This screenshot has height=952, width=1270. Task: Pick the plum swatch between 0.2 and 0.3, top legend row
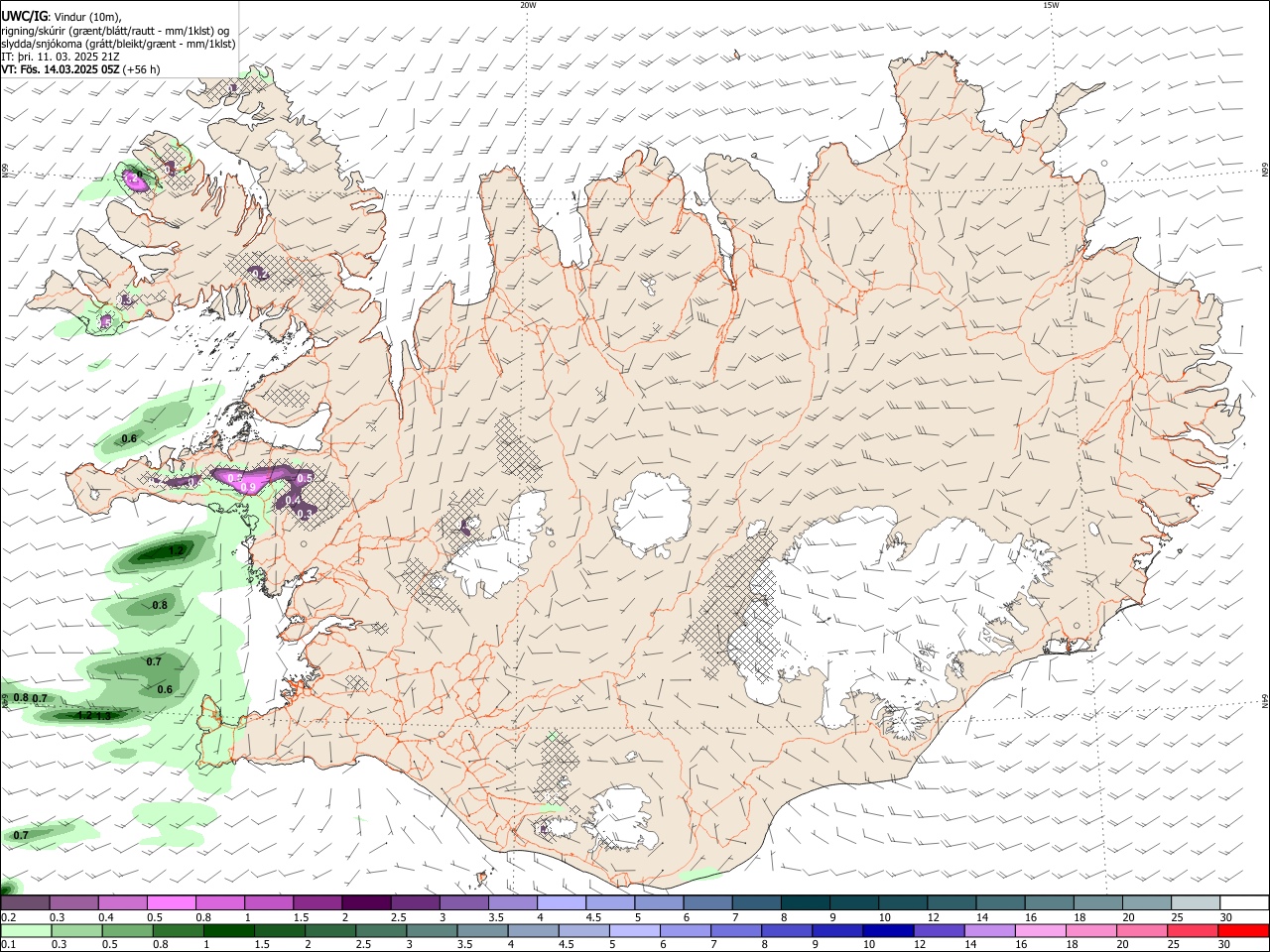click(26, 903)
